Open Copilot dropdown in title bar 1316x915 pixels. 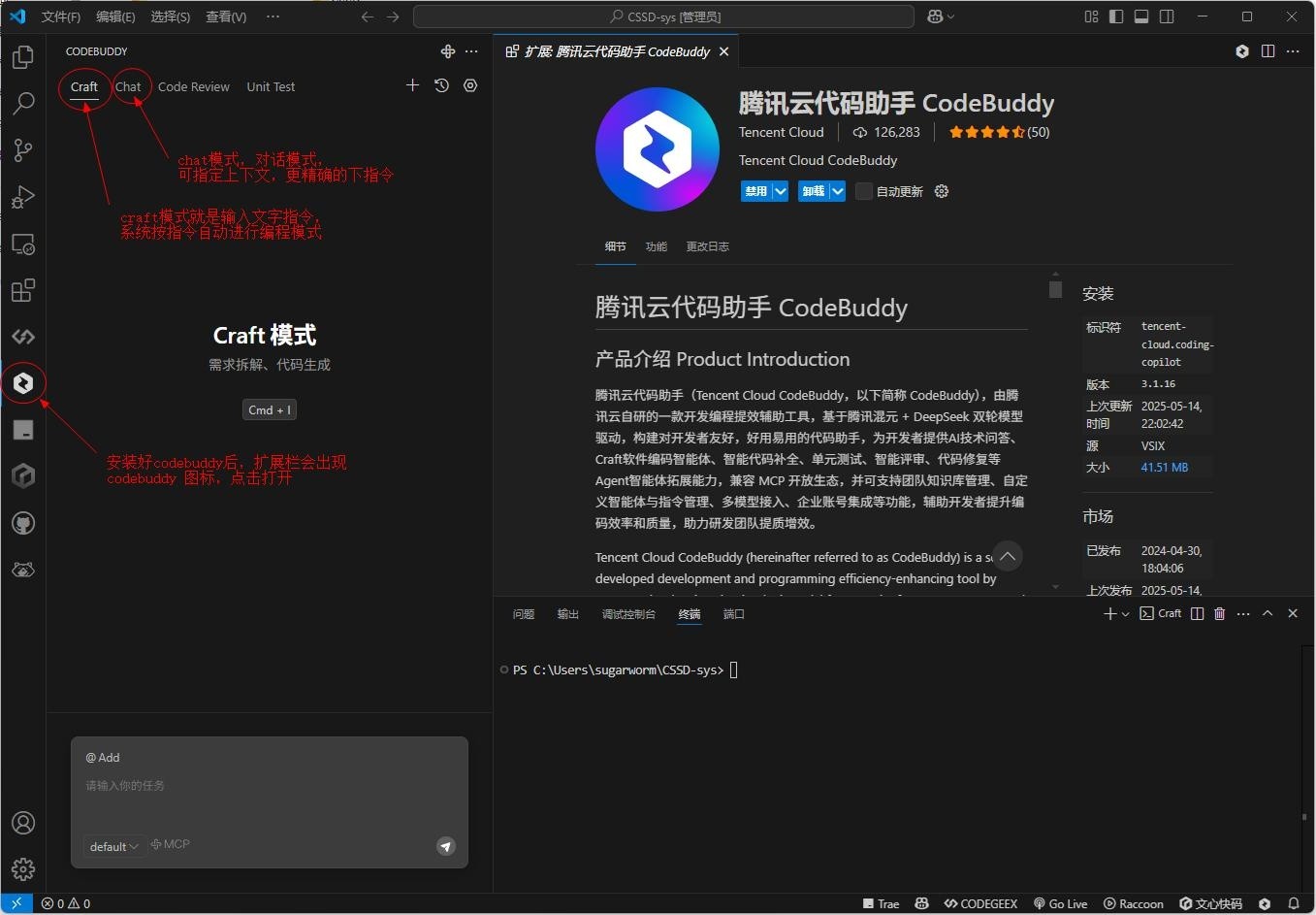click(950, 16)
